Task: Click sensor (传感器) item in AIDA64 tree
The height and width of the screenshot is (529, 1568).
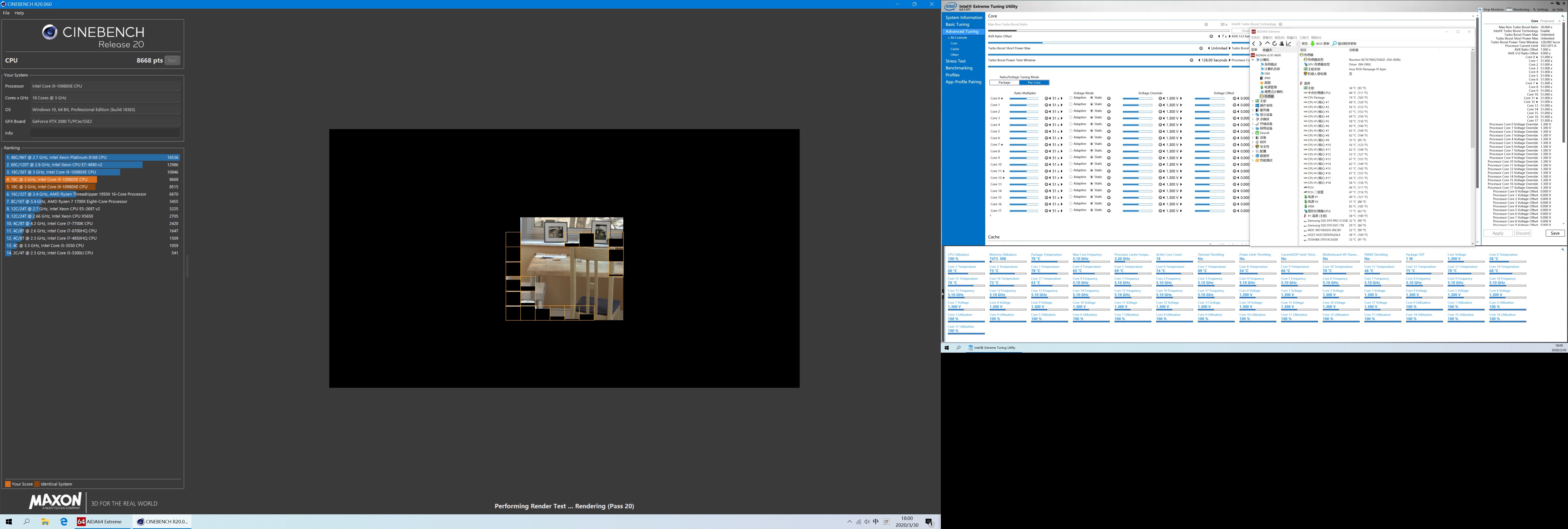Action: click(x=1267, y=96)
